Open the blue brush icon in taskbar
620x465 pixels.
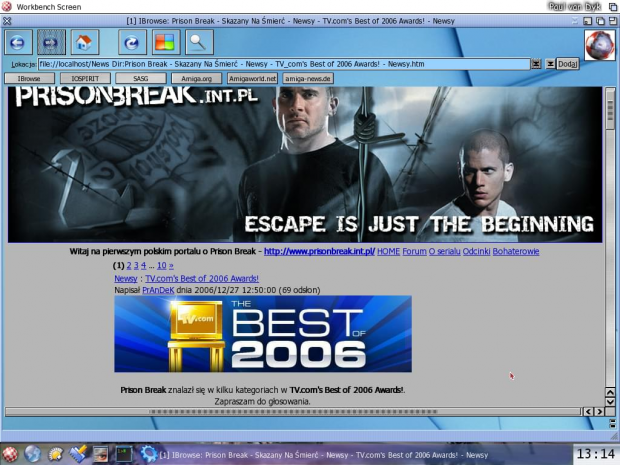[x=78, y=454]
